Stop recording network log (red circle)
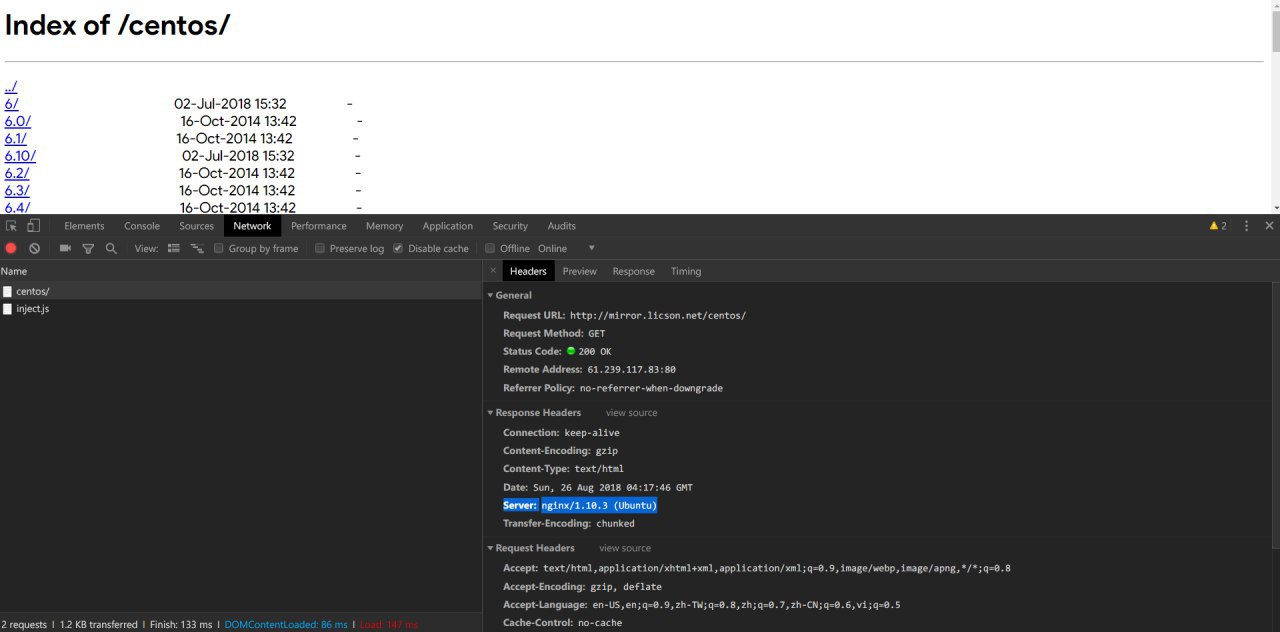1280x632 pixels. click(x=11, y=248)
